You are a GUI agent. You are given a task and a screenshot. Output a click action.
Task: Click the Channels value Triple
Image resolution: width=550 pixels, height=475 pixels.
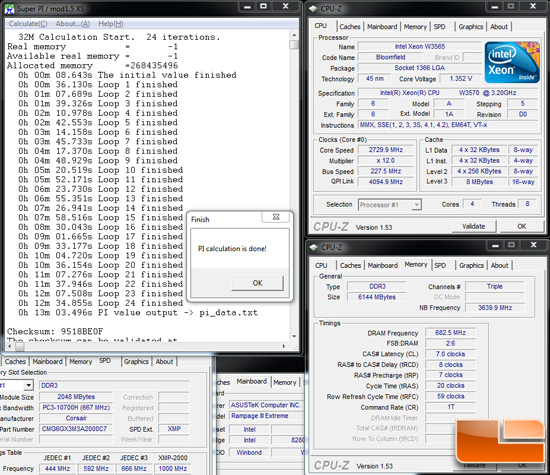pos(495,287)
